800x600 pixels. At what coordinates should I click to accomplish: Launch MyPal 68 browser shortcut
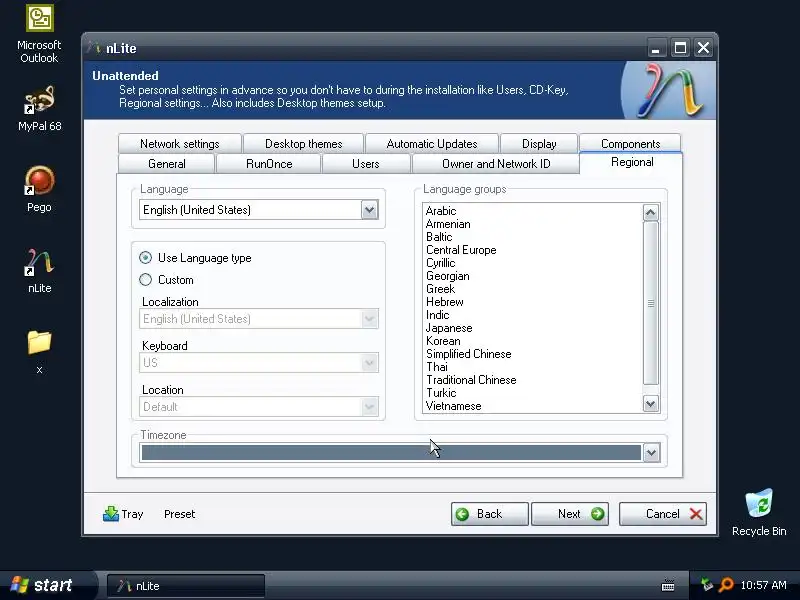[x=39, y=109]
